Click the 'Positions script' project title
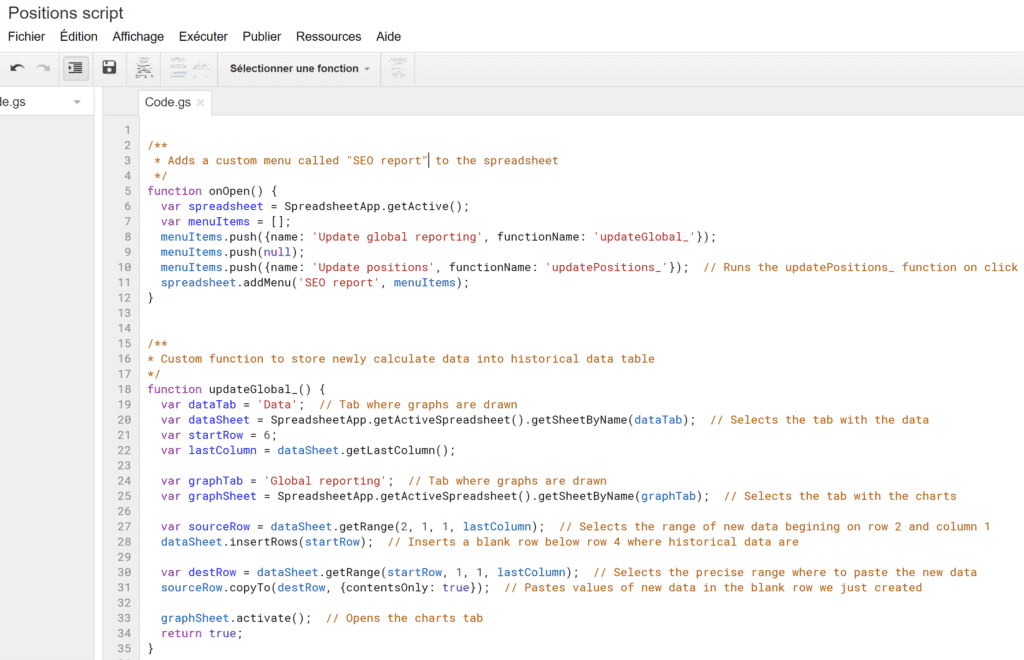Image resolution: width=1024 pixels, height=660 pixels. (x=66, y=13)
